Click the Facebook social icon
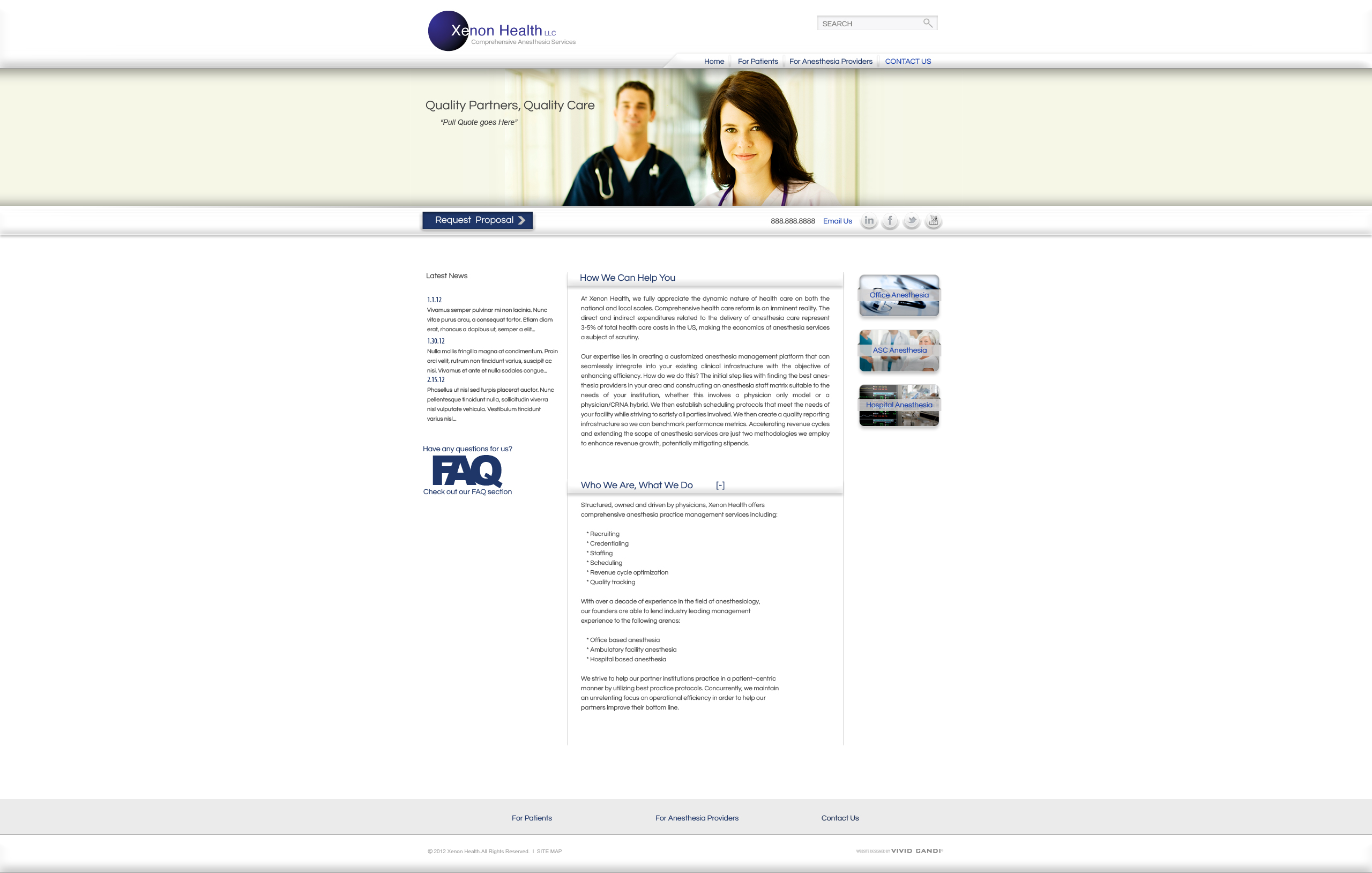 click(x=890, y=221)
